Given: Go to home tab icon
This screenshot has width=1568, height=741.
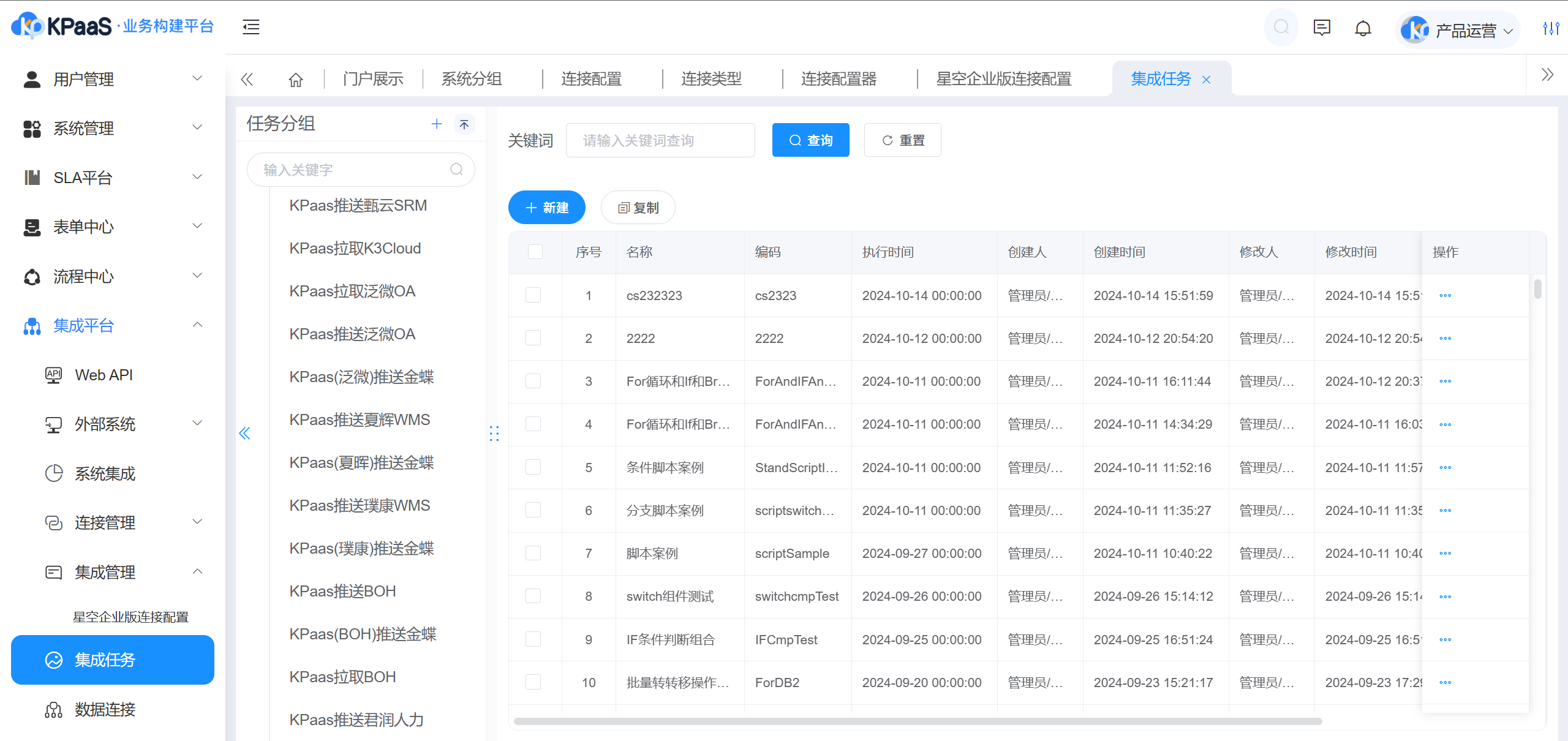Looking at the screenshot, I should [296, 80].
